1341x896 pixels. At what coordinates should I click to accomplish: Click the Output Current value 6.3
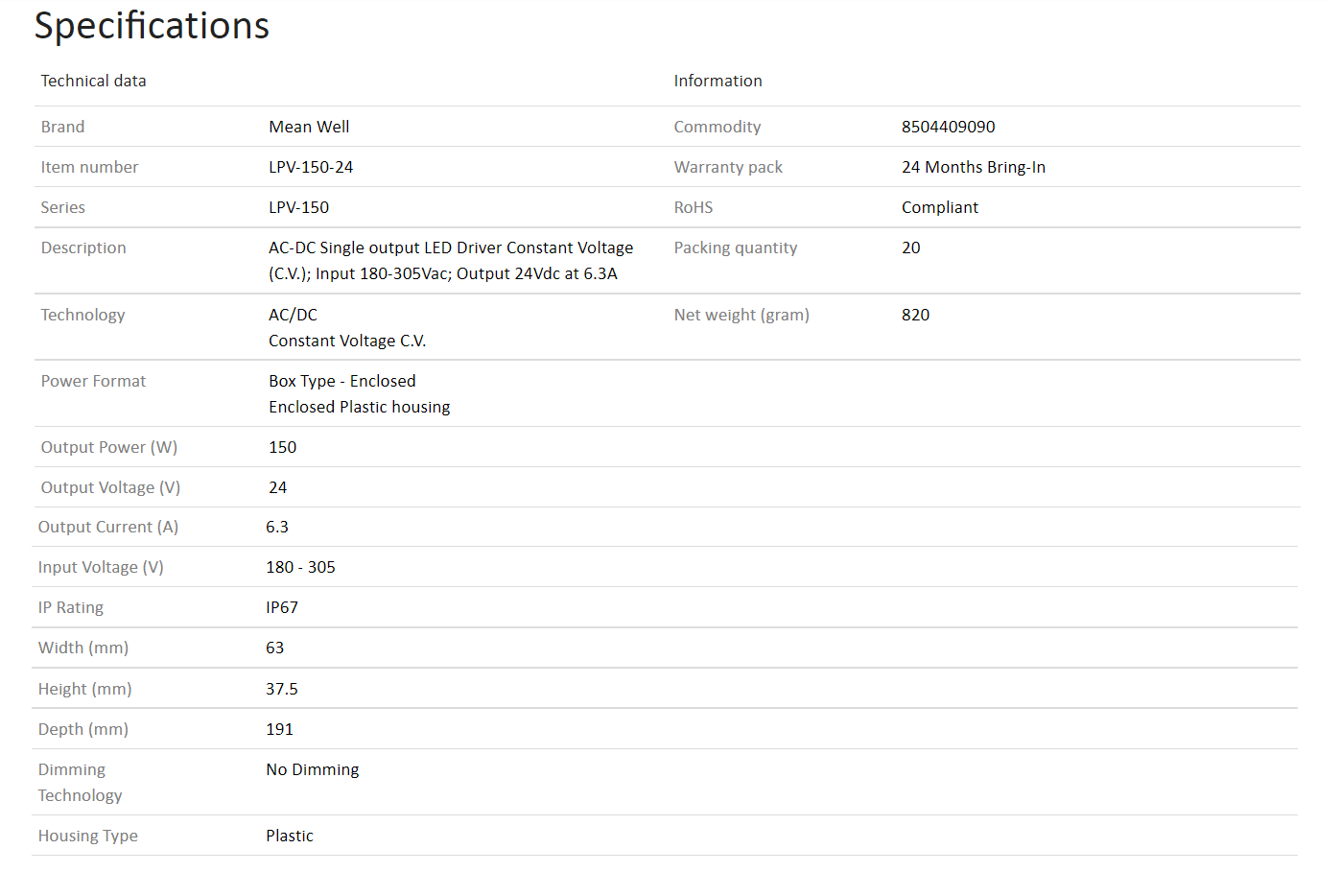click(276, 527)
